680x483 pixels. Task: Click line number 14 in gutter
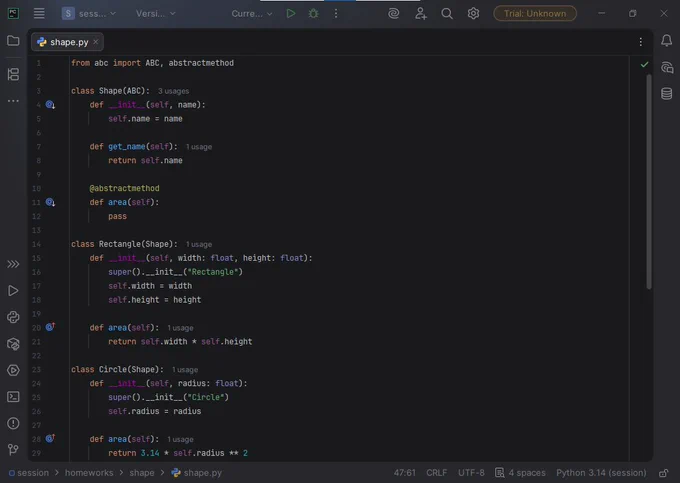pos(36,244)
